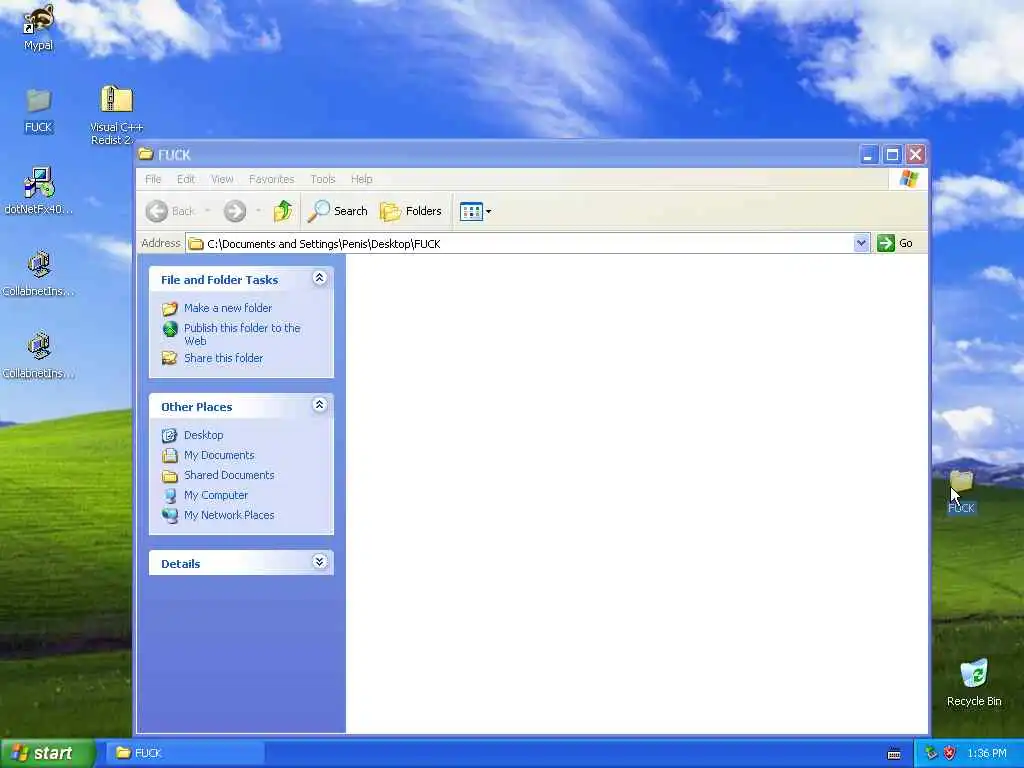
Task: Click the red security shield tray icon
Action: tap(950, 753)
